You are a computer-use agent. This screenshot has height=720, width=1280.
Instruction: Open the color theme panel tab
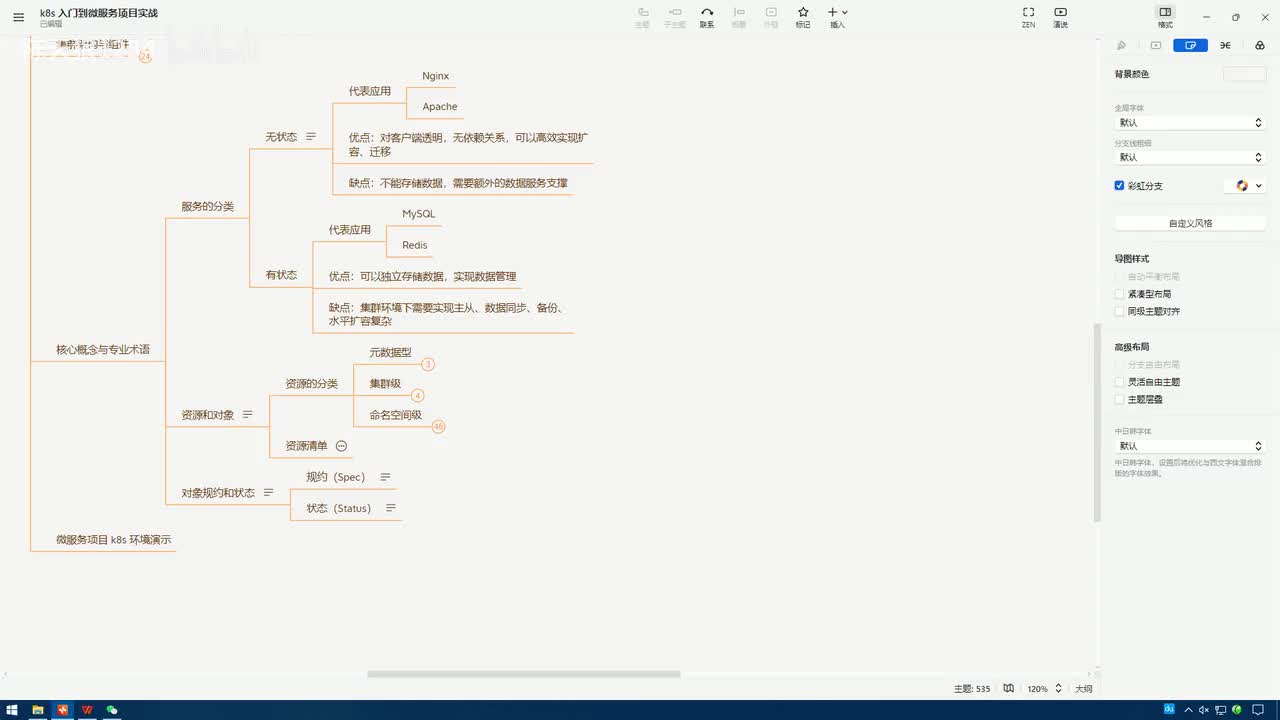pyautogui.click(x=1259, y=46)
